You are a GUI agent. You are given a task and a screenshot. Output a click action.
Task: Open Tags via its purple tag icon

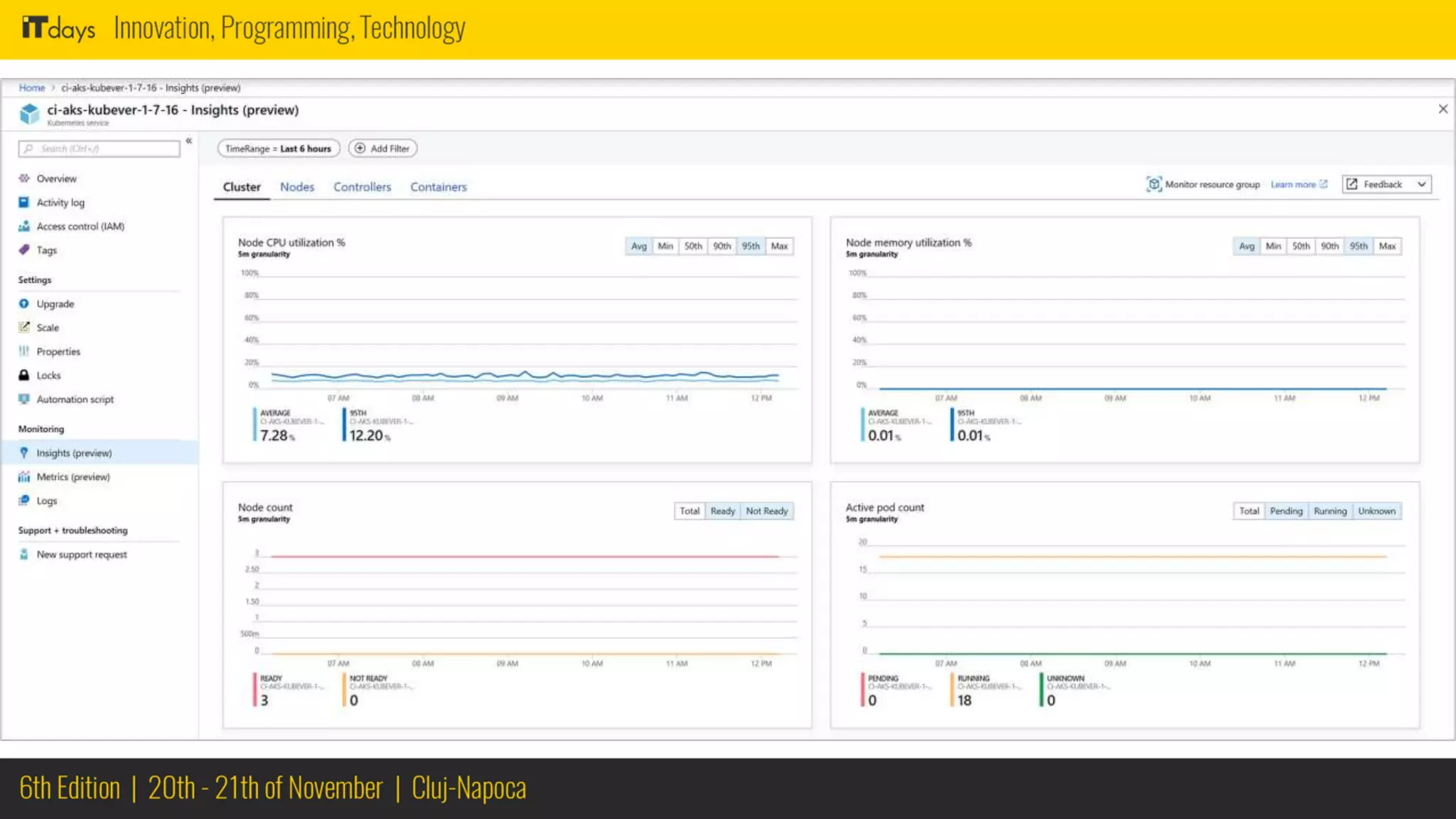click(x=24, y=250)
